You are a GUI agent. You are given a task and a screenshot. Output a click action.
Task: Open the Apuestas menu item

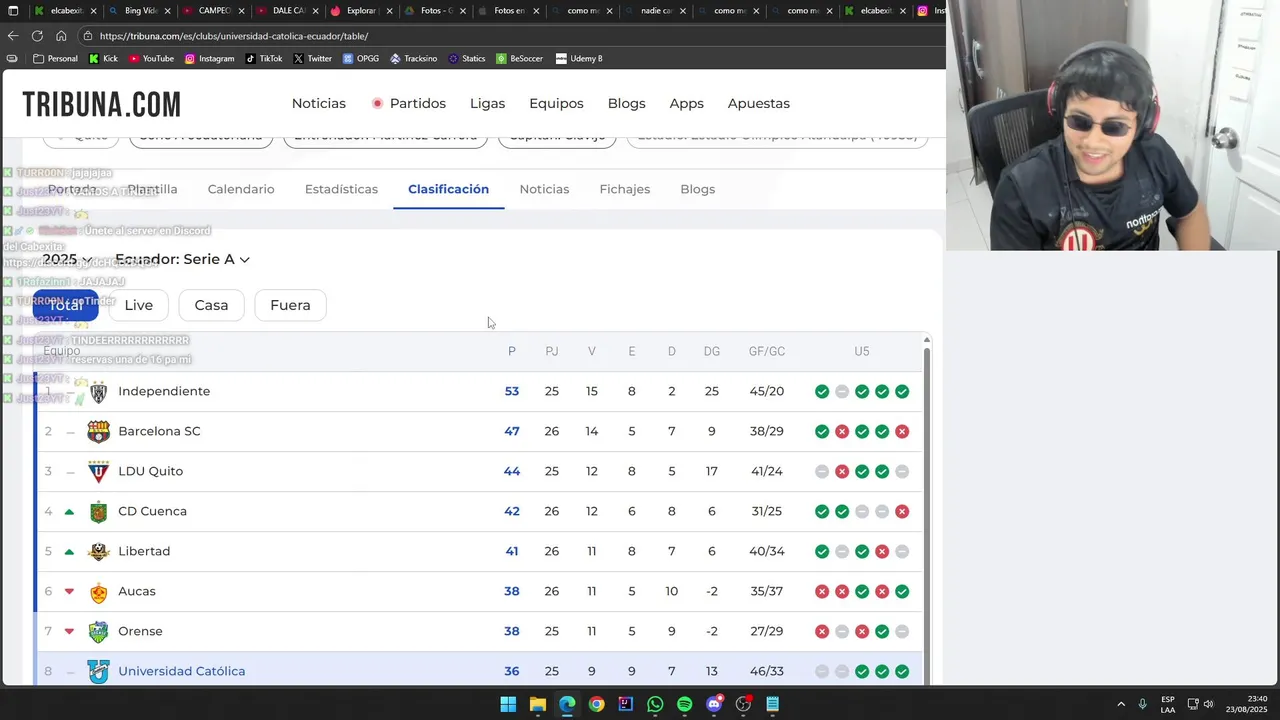point(759,104)
